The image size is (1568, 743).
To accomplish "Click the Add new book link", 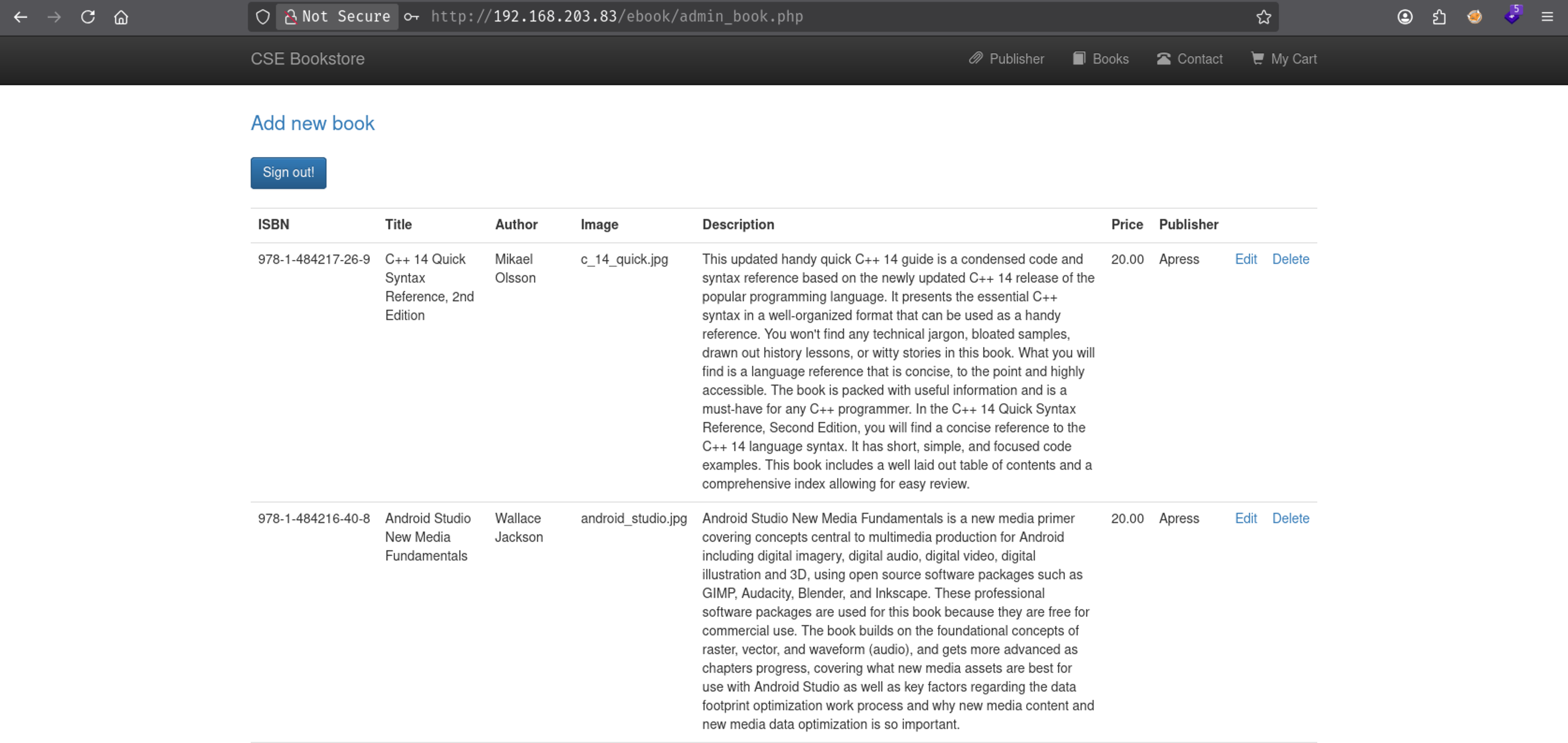I will coord(313,124).
